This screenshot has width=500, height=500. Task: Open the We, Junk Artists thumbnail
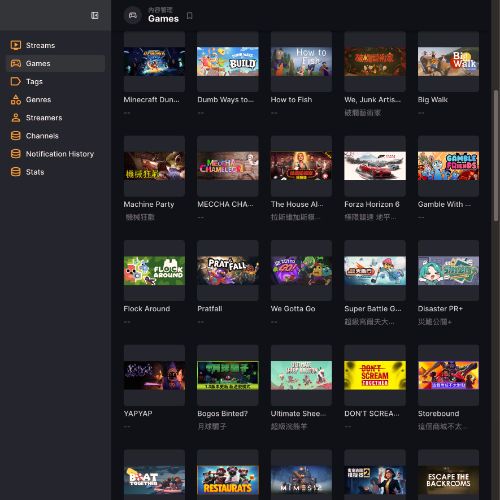tap(375, 61)
